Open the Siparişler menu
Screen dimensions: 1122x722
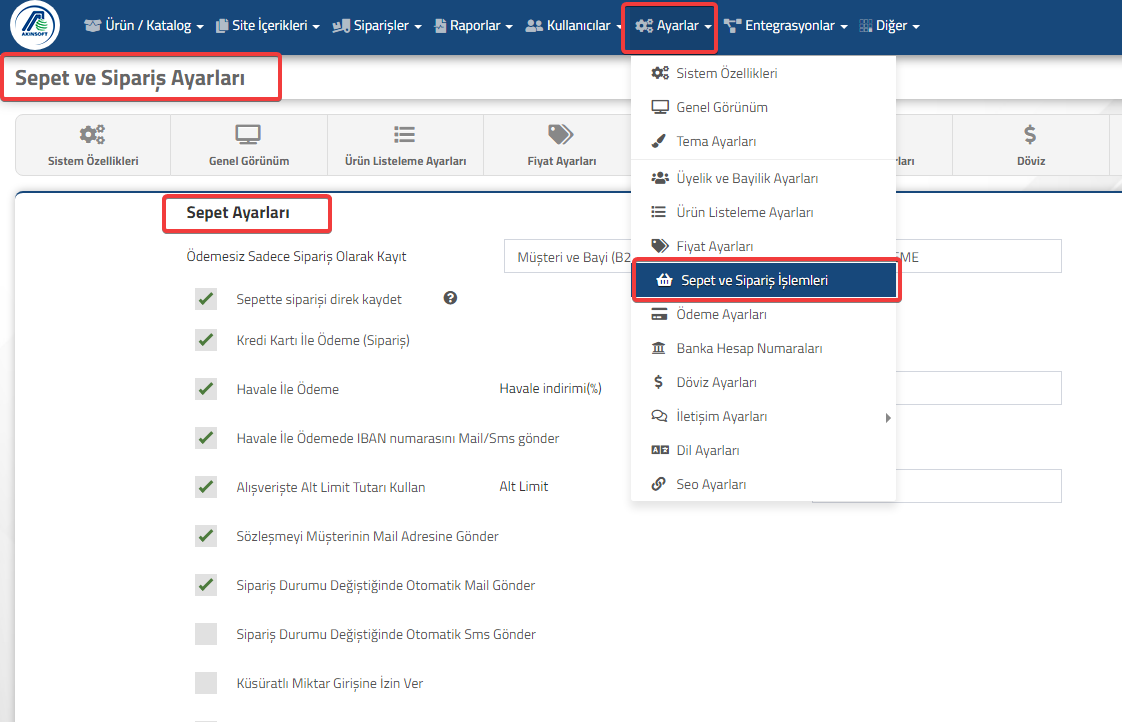click(377, 26)
